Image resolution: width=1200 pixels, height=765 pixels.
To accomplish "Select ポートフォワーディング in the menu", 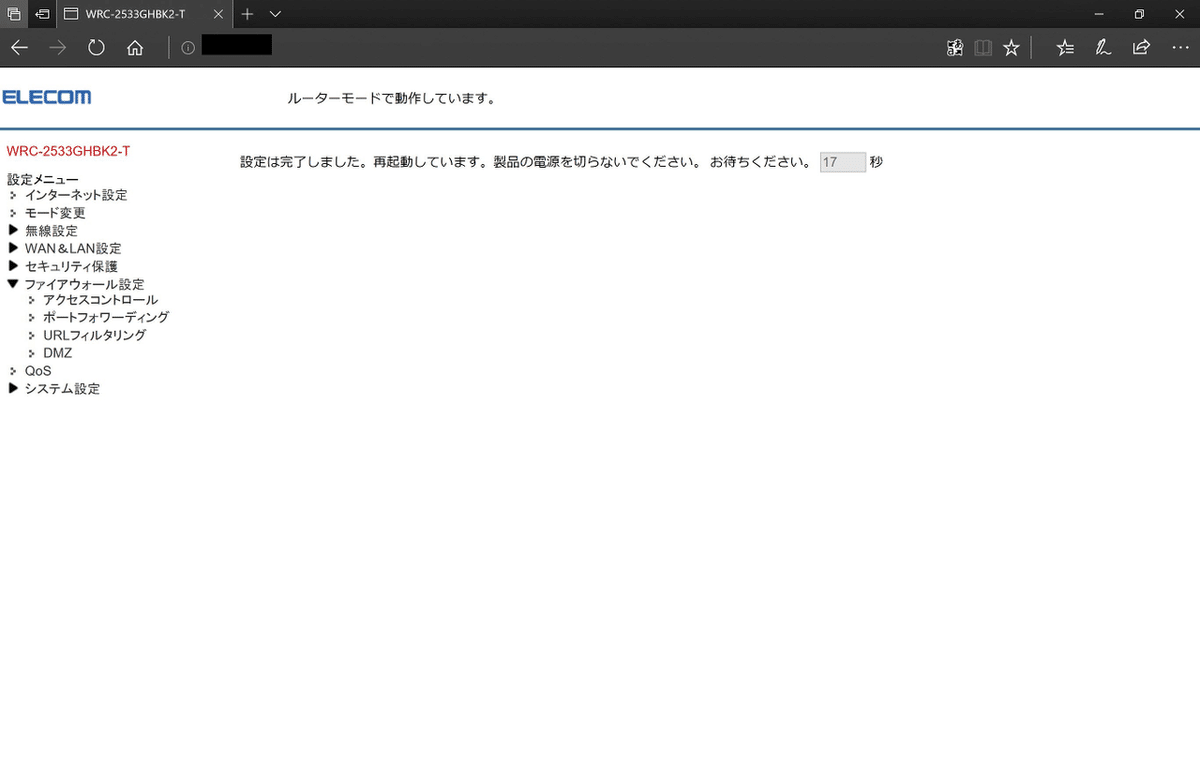I will pyautogui.click(x=105, y=317).
